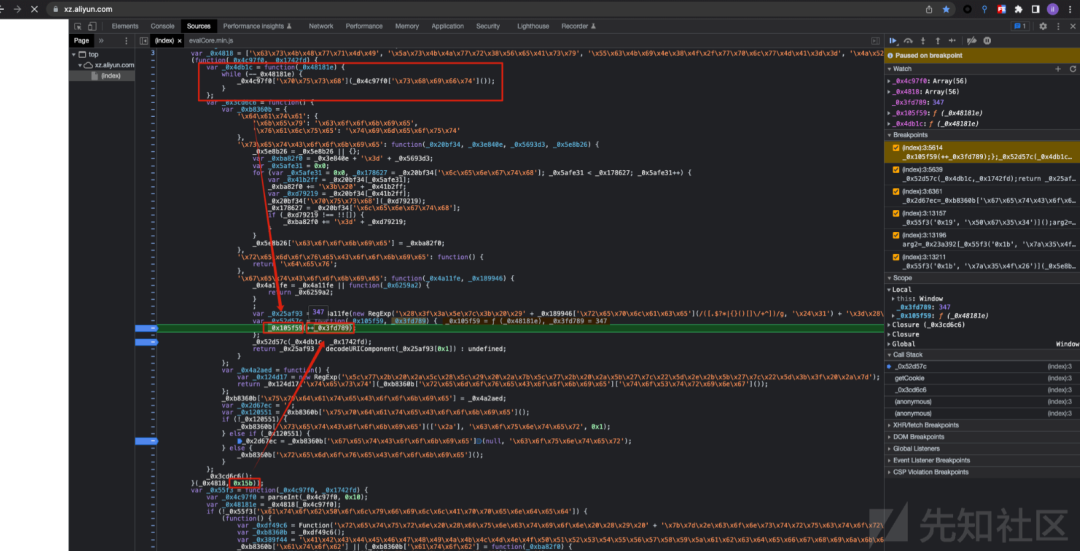
Task: Step over next function call
Action: [x=908, y=41]
